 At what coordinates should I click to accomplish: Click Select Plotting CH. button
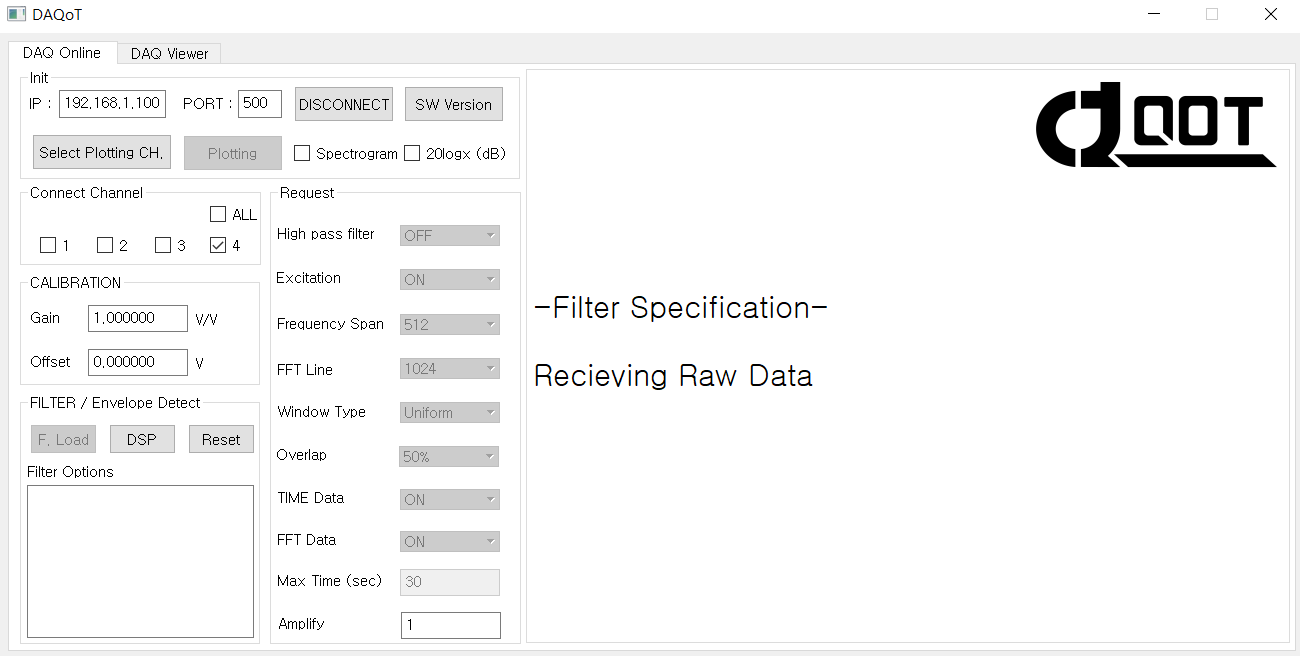(101, 153)
